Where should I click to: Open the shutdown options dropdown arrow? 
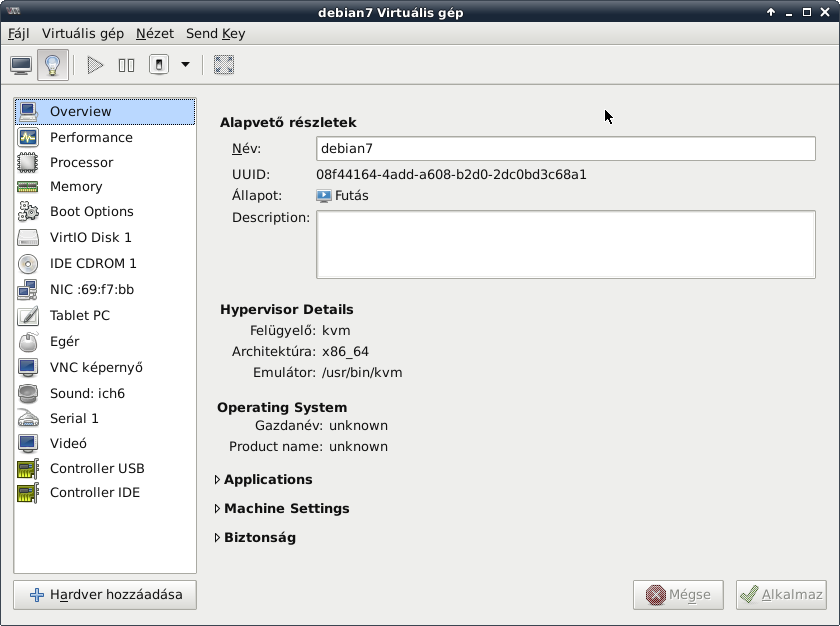pyautogui.click(x=185, y=65)
